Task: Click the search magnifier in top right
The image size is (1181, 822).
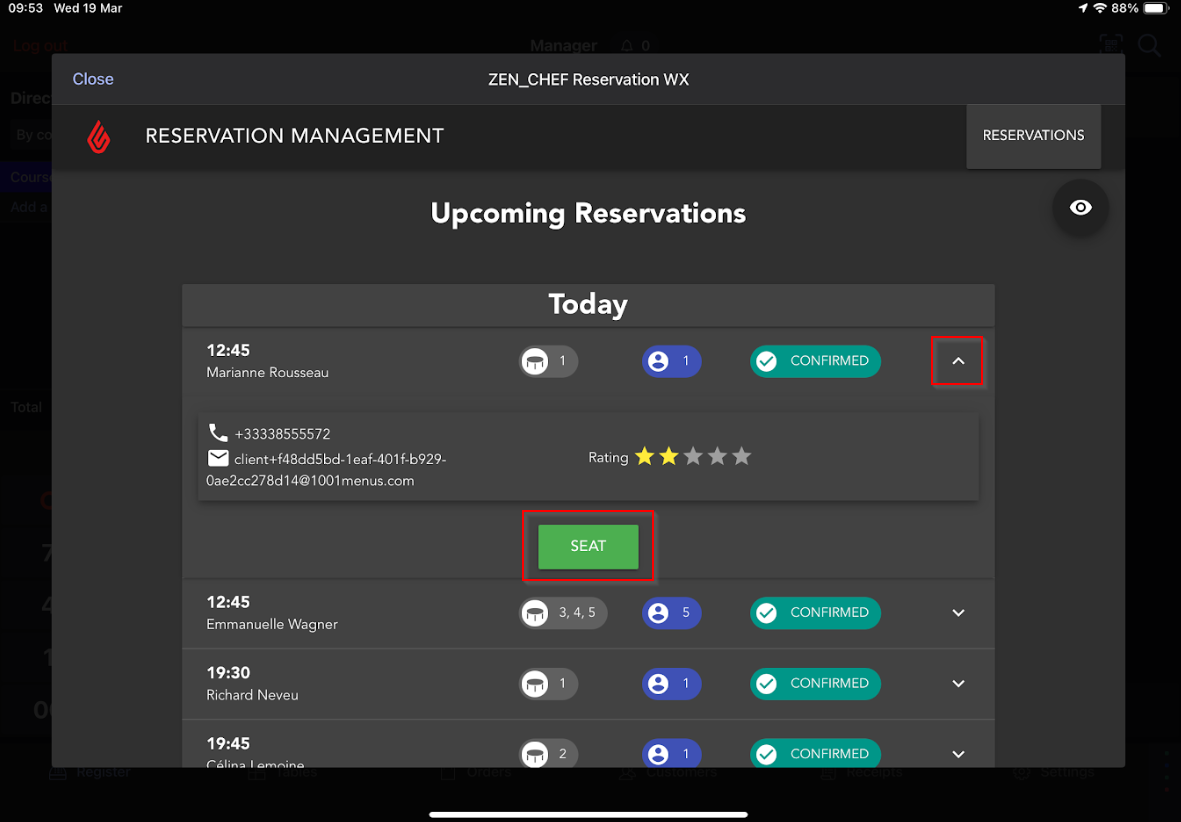Action: [1149, 46]
